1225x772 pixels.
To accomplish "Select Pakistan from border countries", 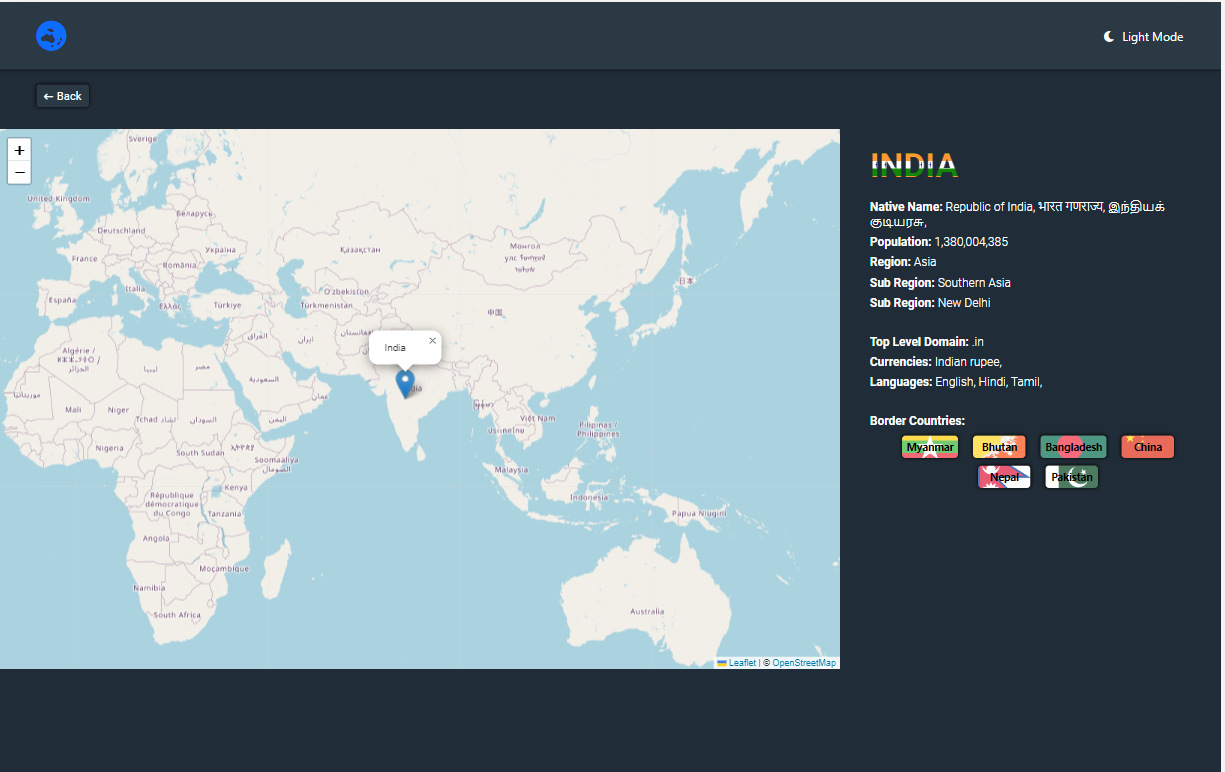I will (1071, 477).
